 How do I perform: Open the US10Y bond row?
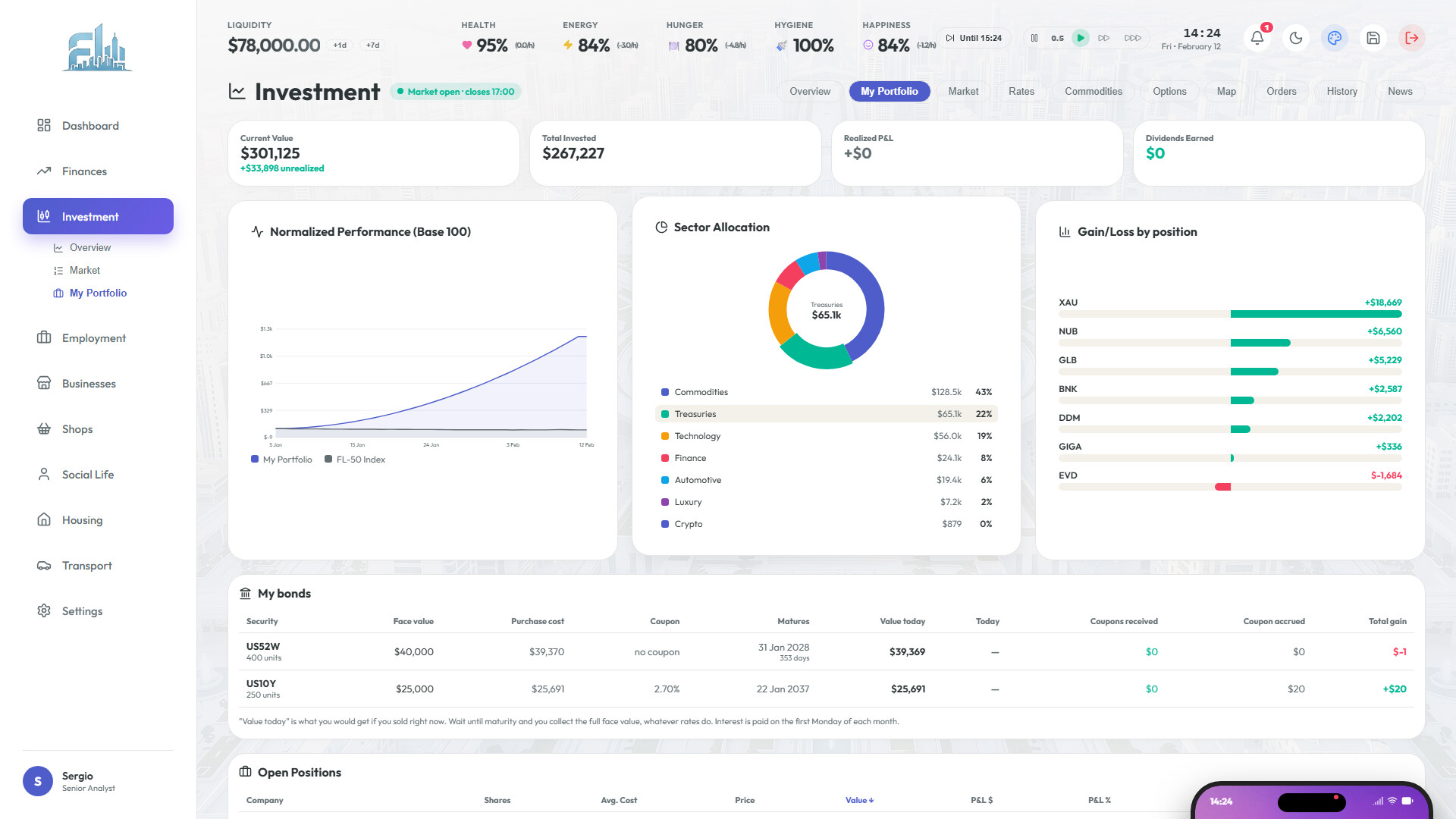coord(827,689)
